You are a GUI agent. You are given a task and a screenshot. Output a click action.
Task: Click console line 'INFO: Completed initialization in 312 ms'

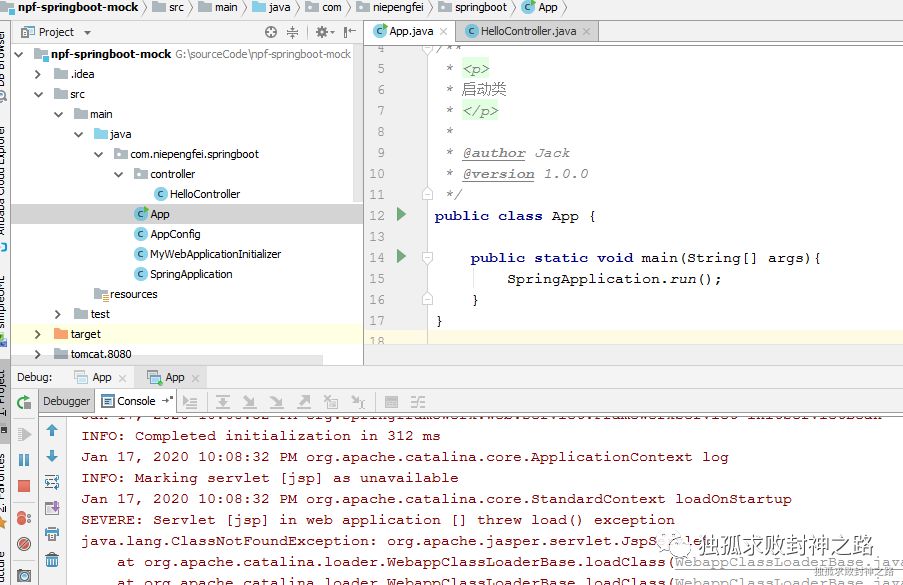[260, 436]
